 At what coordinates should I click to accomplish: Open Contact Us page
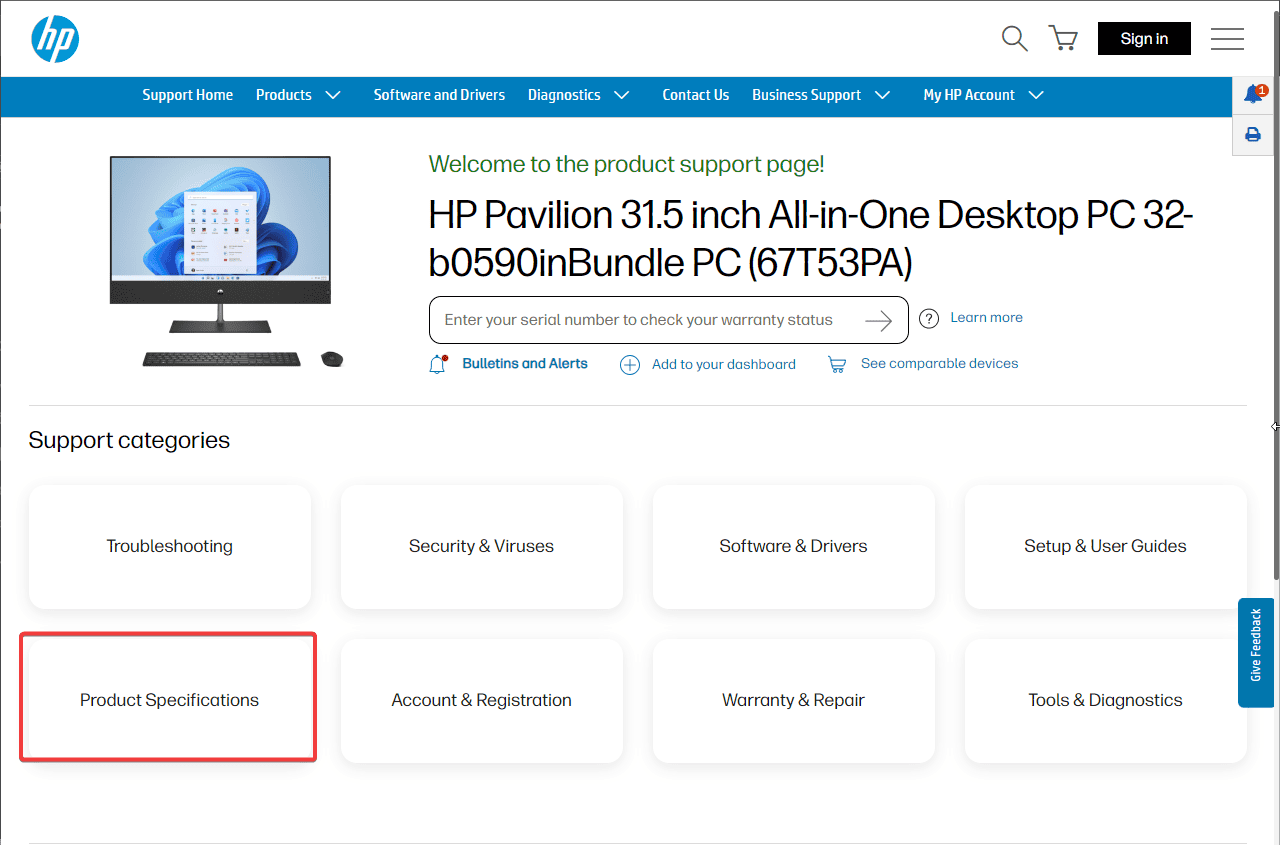coord(696,95)
